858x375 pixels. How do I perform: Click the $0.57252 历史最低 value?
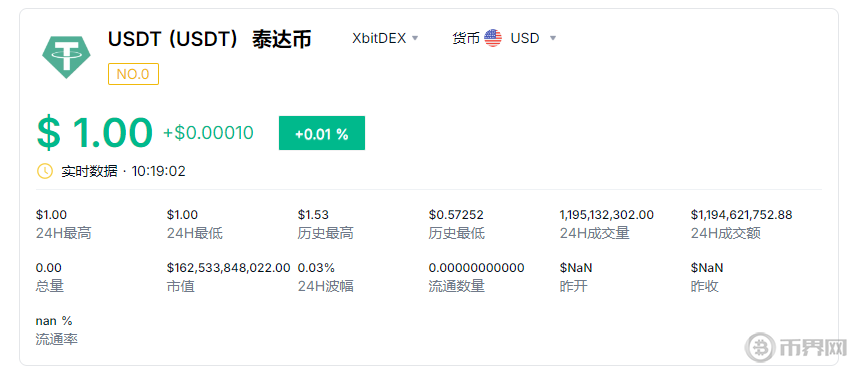pyautogui.click(x=456, y=215)
